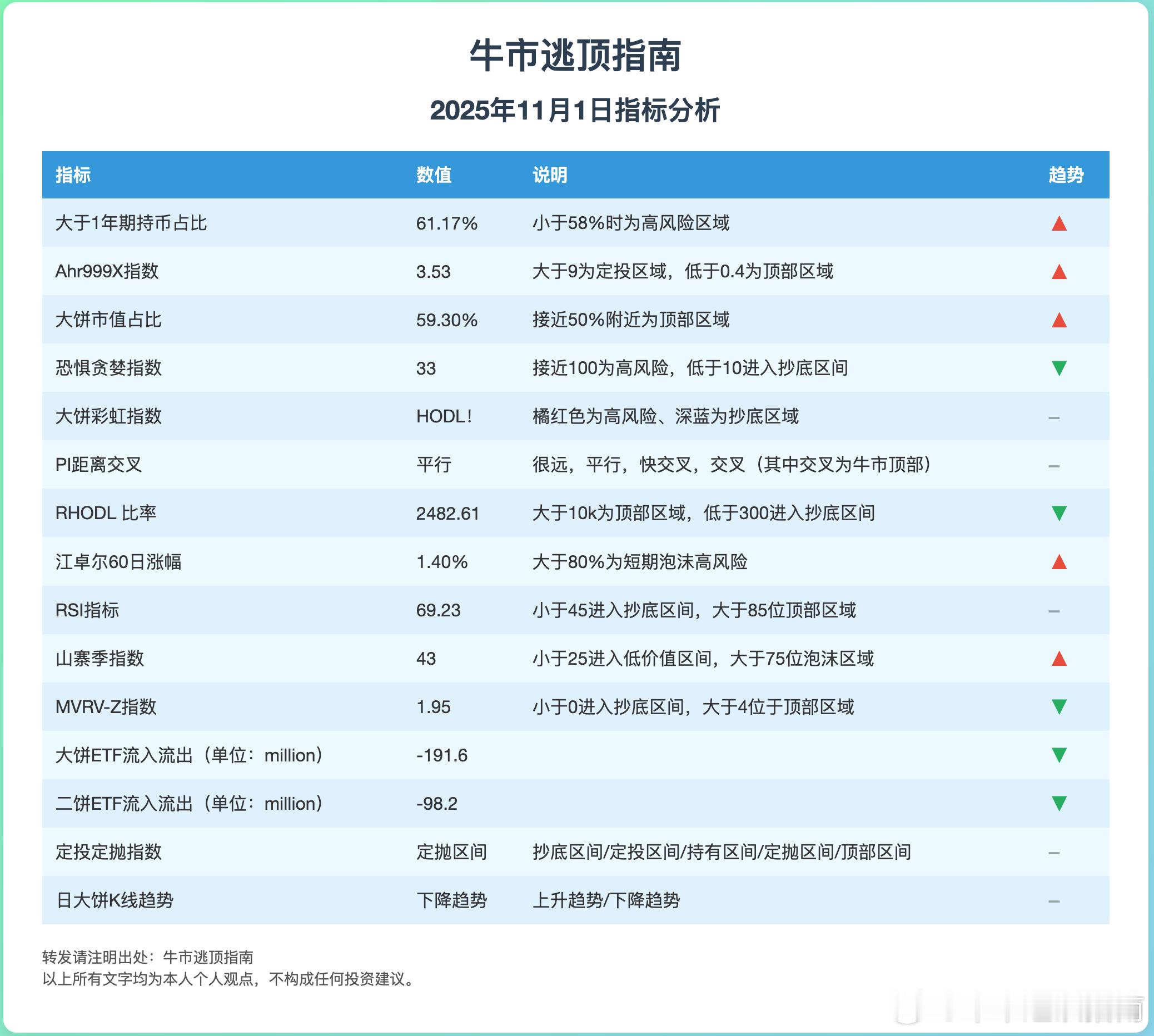Click green down arrow in RHODL 比率 row
The image size is (1154, 1036).
(x=1058, y=513)
